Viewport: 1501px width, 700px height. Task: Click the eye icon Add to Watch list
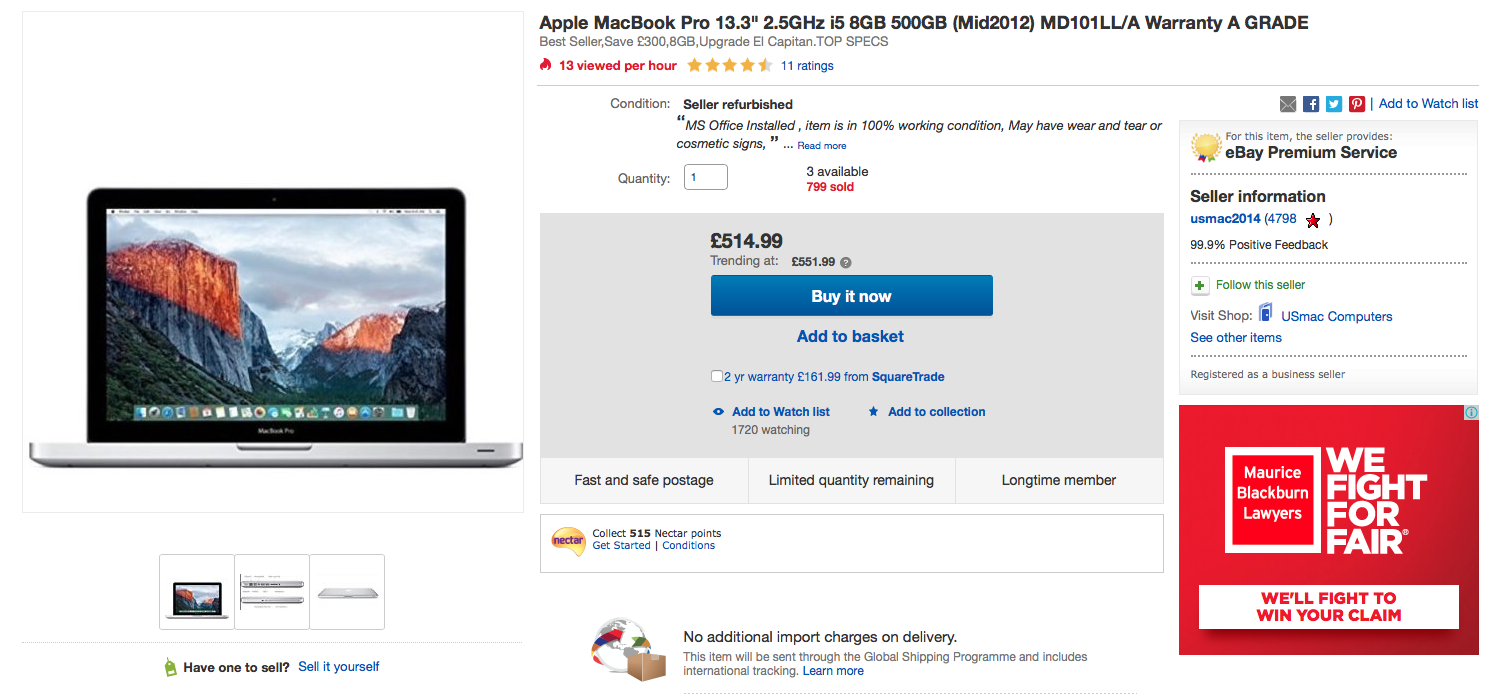click(718, 412)
